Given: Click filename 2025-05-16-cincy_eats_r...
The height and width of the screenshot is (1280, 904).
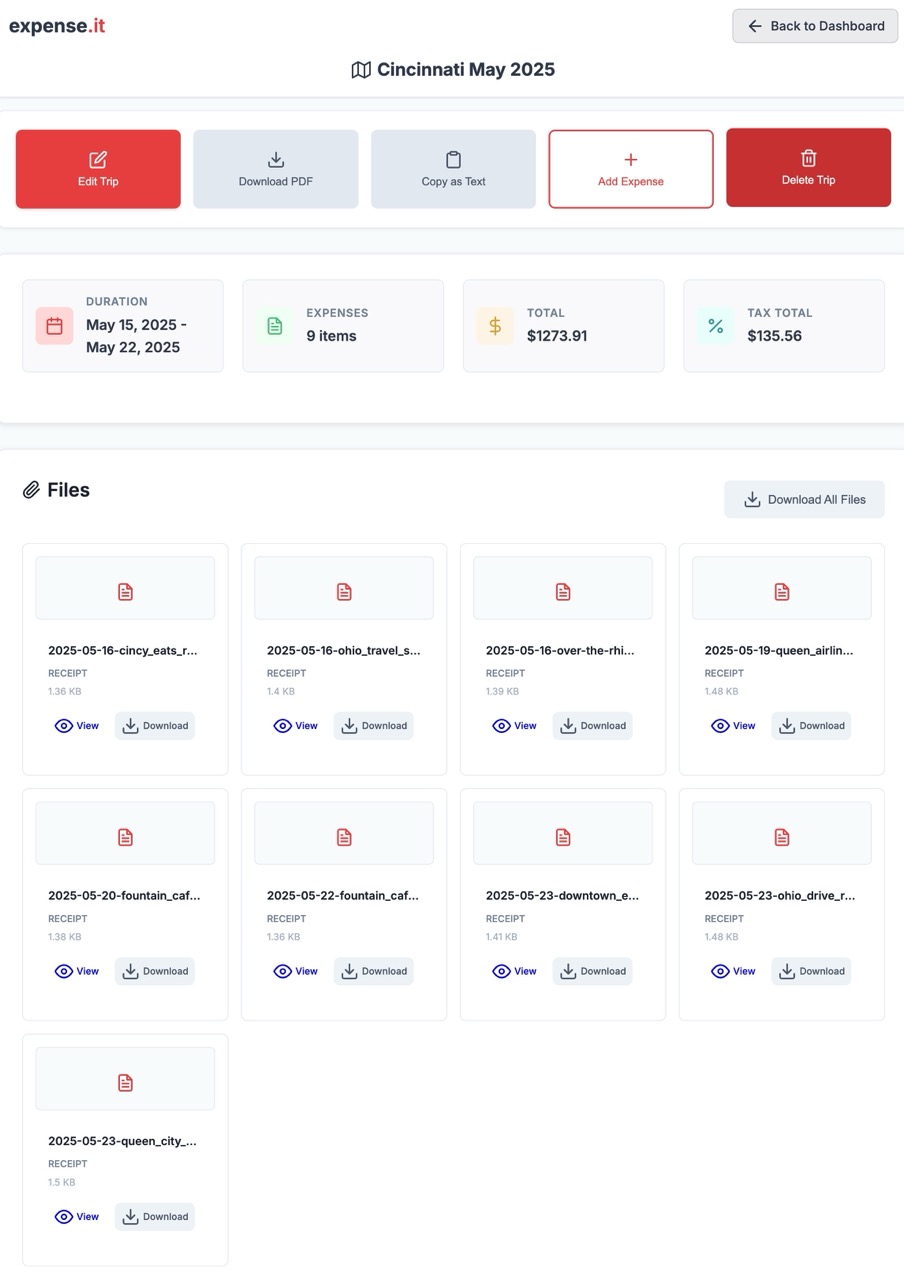Looking at the screenshot, I should click(x=123, y=651).
